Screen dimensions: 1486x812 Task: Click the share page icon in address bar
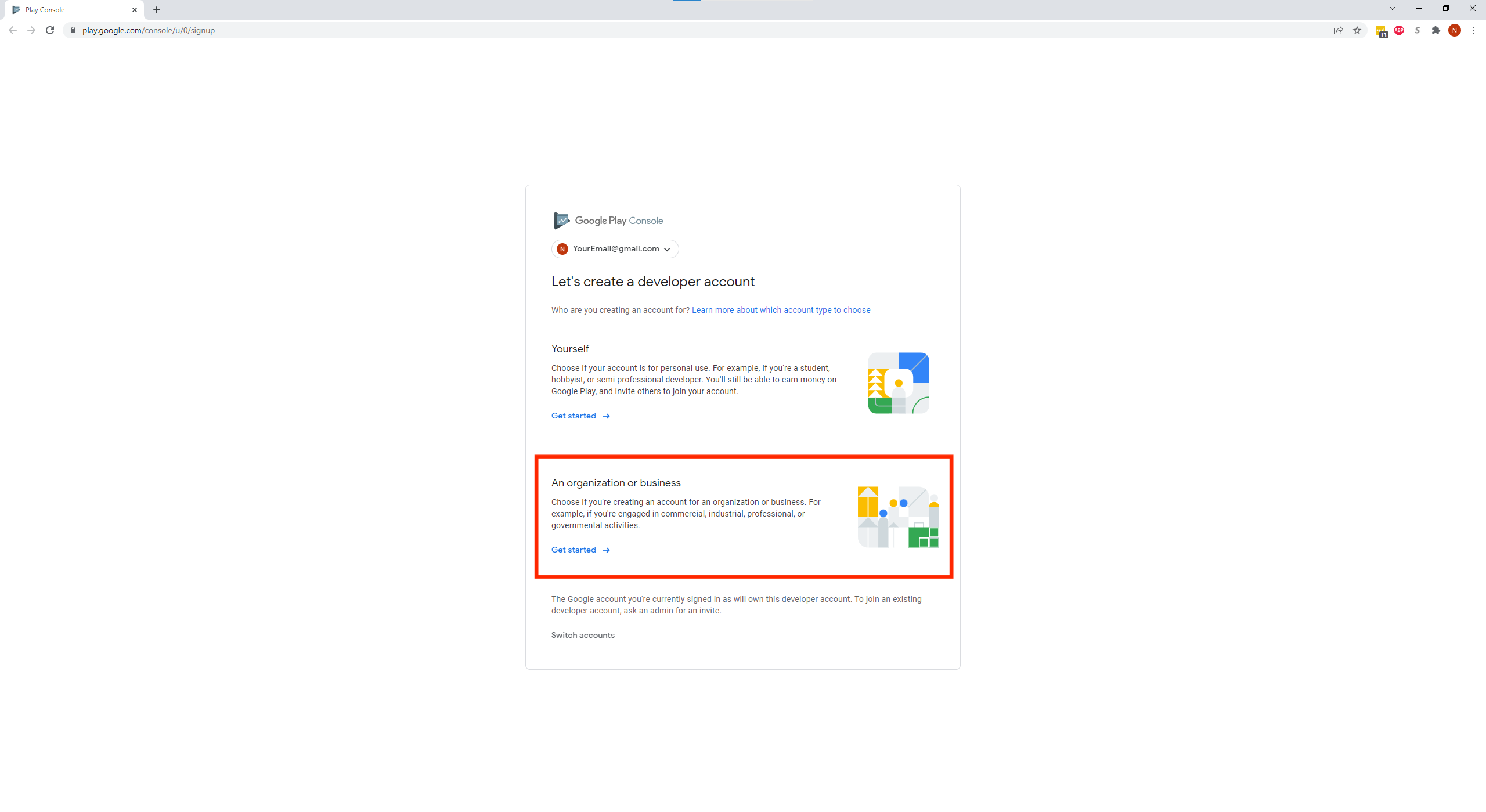[x=1339, y=30]
